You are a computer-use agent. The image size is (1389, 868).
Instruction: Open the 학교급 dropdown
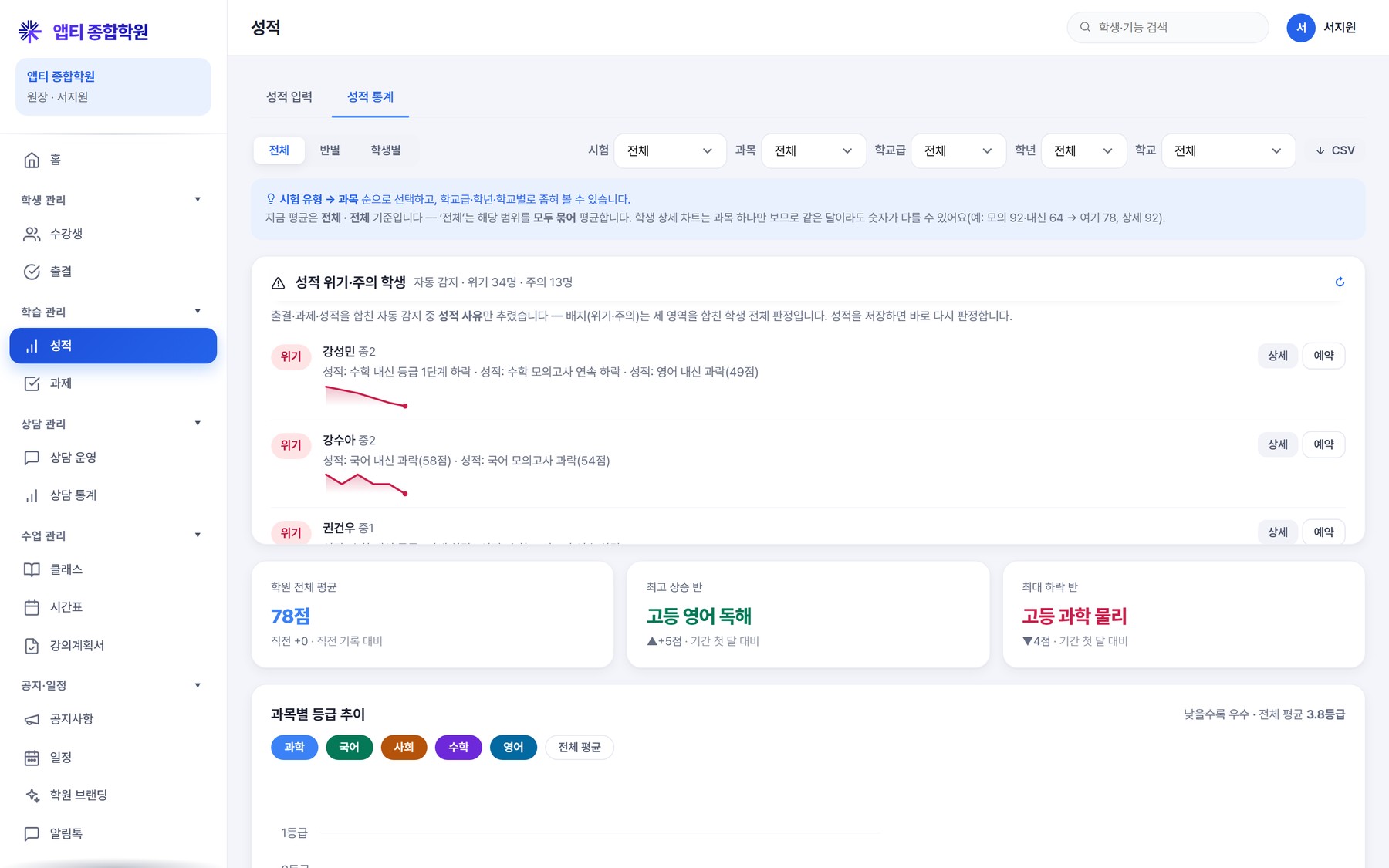coord(958,150)
